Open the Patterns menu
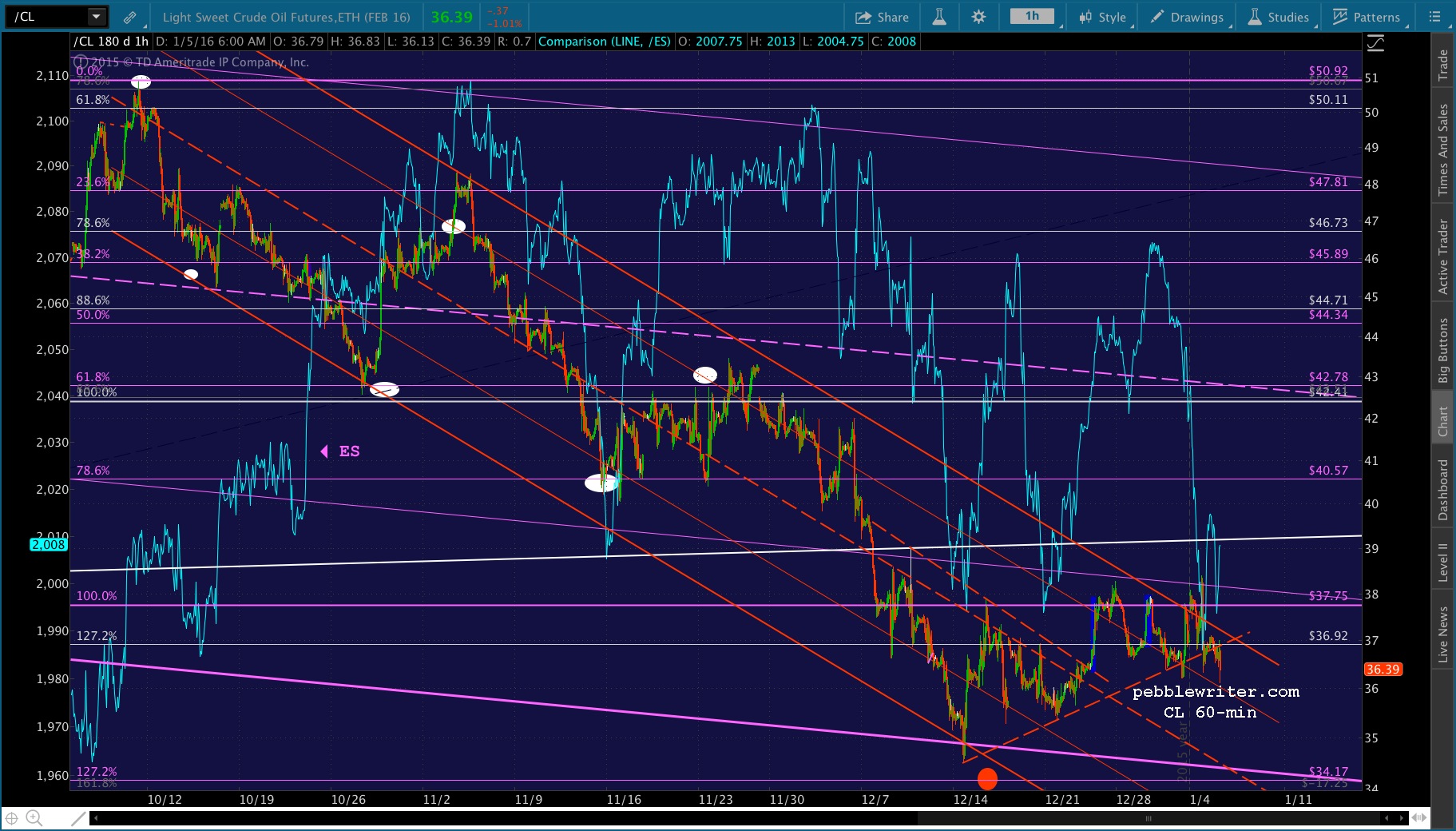 1367,17
